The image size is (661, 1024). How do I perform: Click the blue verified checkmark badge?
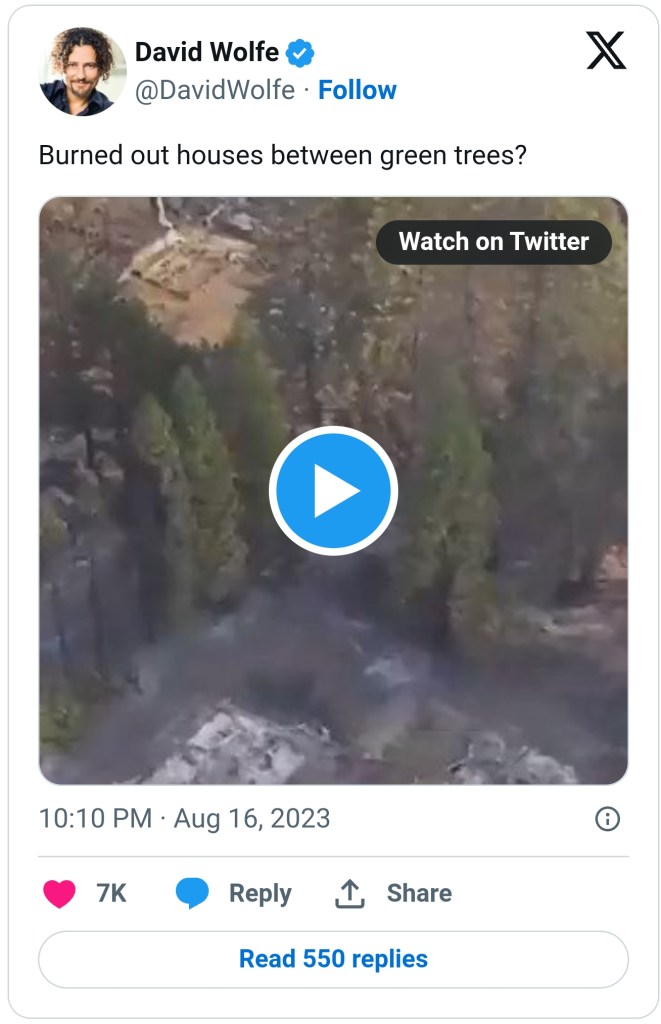[301, 52]
